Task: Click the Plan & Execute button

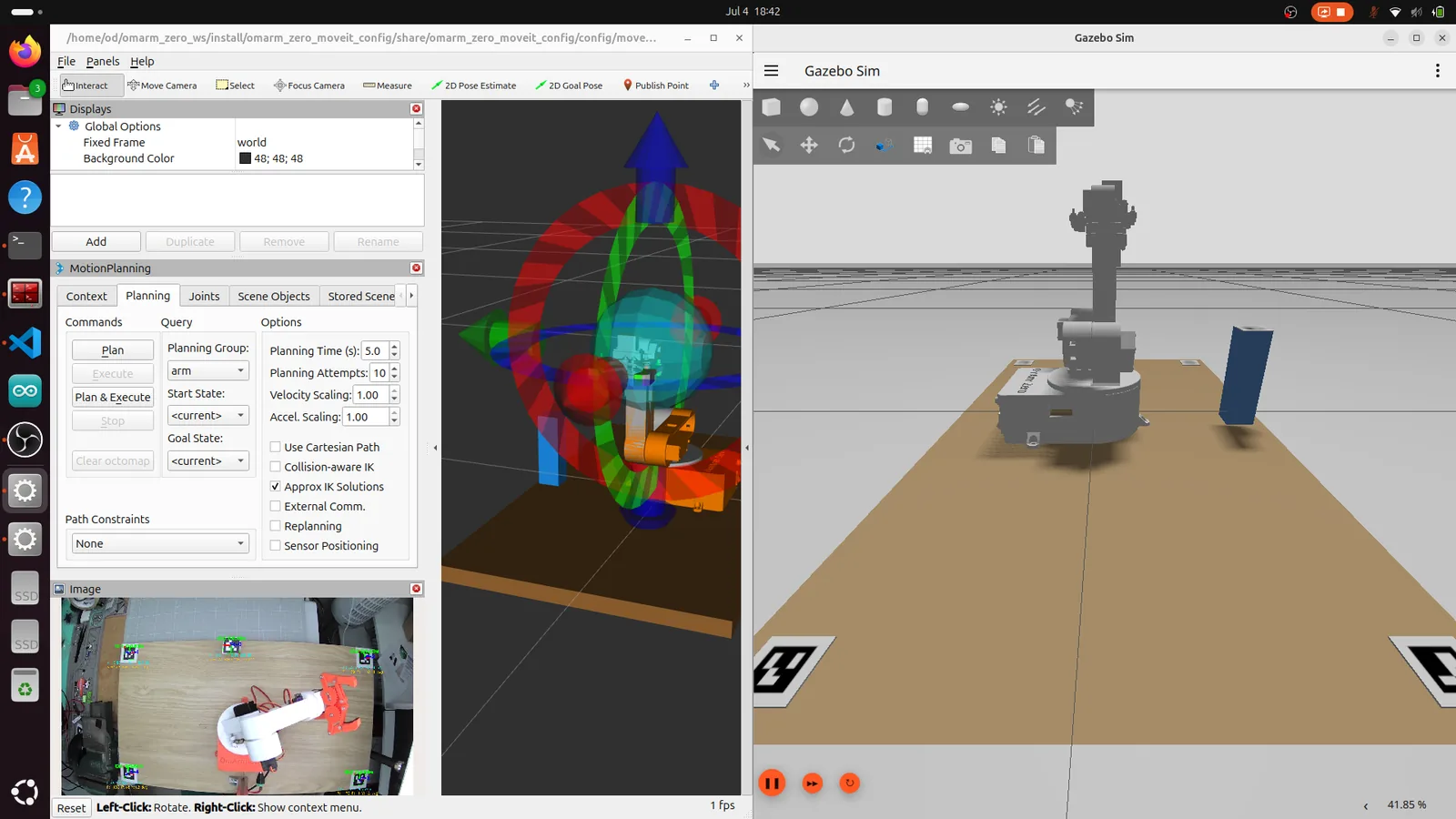Action: tap(113, 398)
